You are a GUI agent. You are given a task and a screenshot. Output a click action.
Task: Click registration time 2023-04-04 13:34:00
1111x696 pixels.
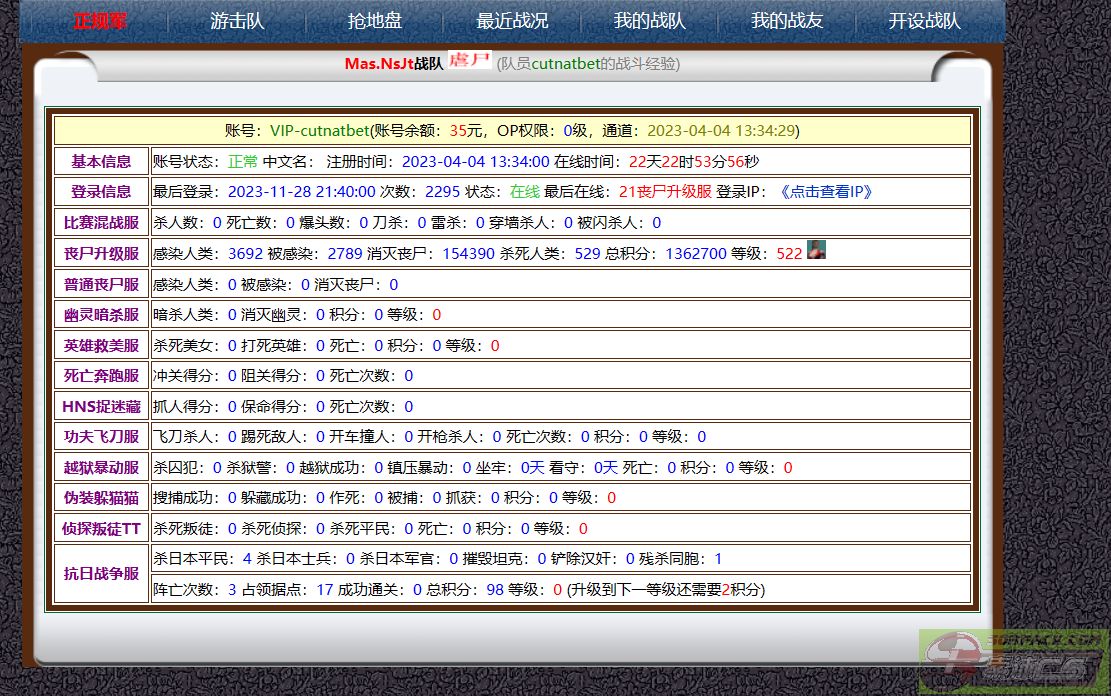[475, 162]
